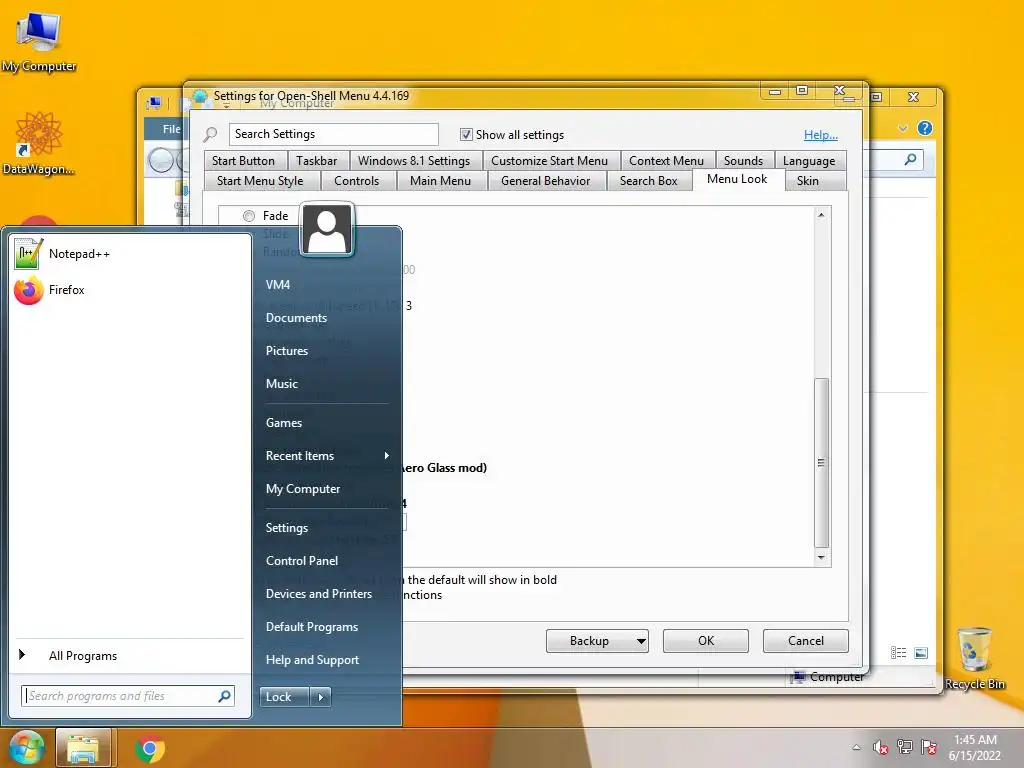Click the Explorer back navigation button

point(161,160)
